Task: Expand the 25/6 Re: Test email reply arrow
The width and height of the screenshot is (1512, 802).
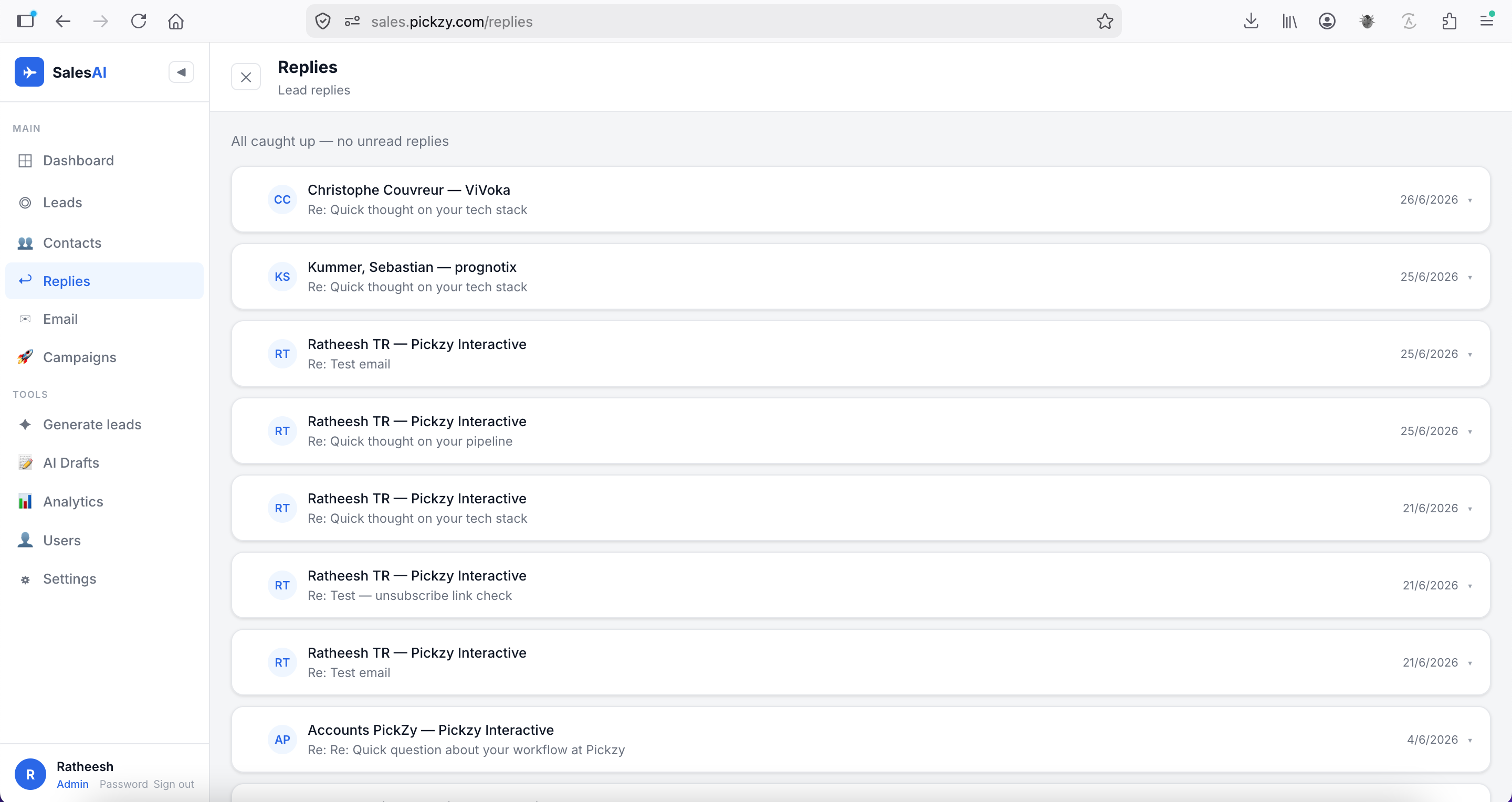Action: 1471,354
